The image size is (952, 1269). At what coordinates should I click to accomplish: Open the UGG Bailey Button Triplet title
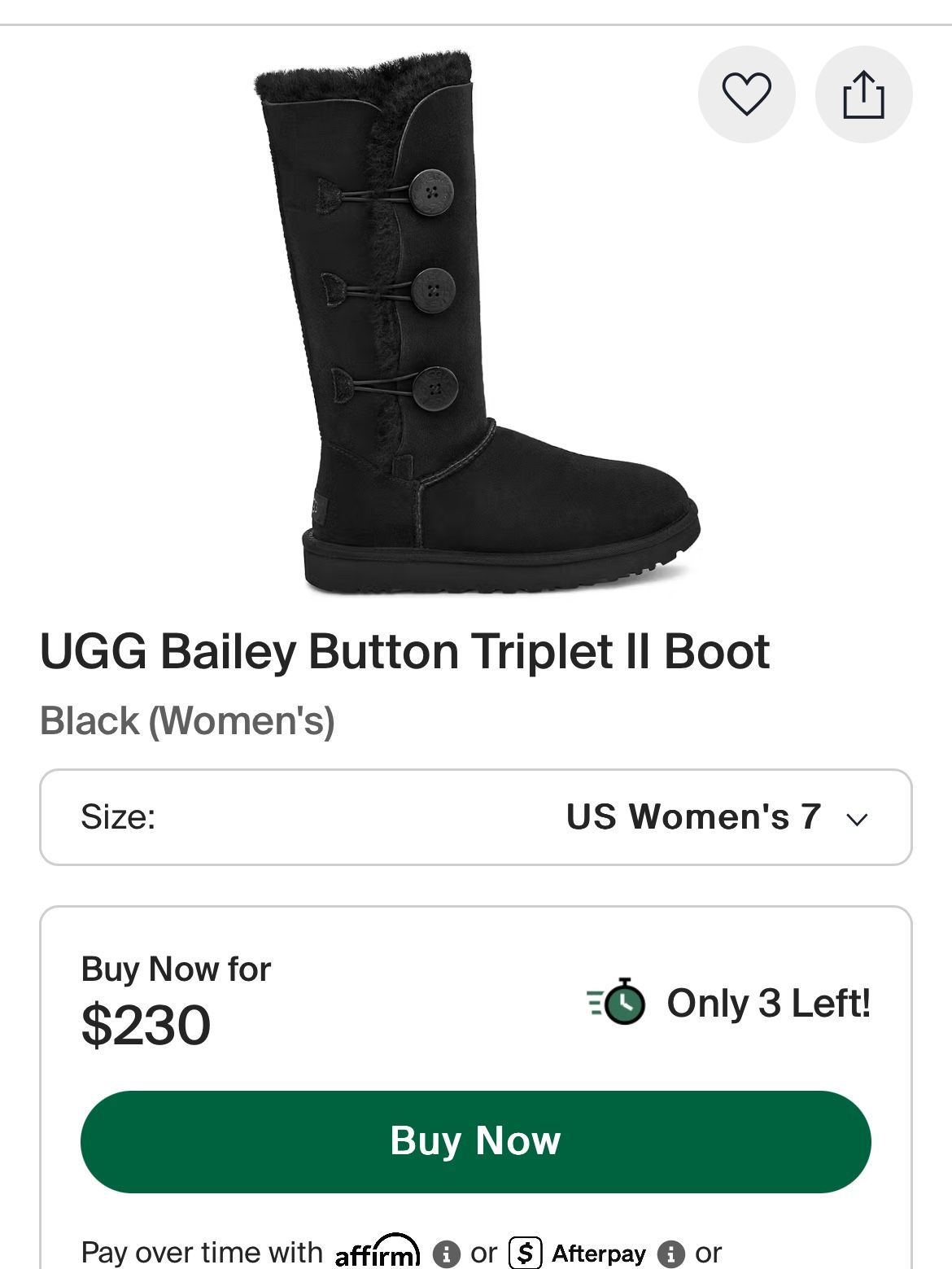tap(404, 650)
